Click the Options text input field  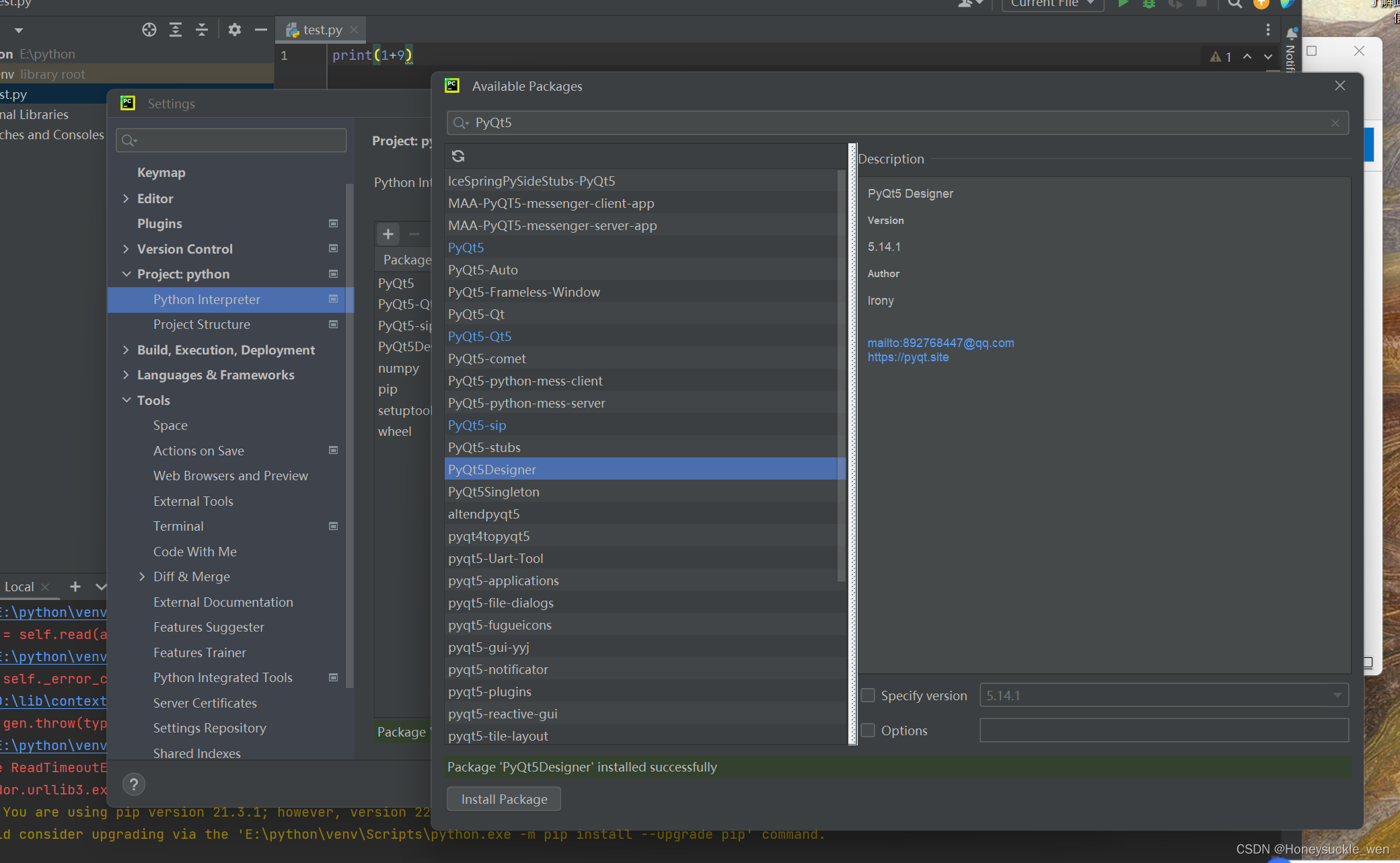(x=1163, y=730)
